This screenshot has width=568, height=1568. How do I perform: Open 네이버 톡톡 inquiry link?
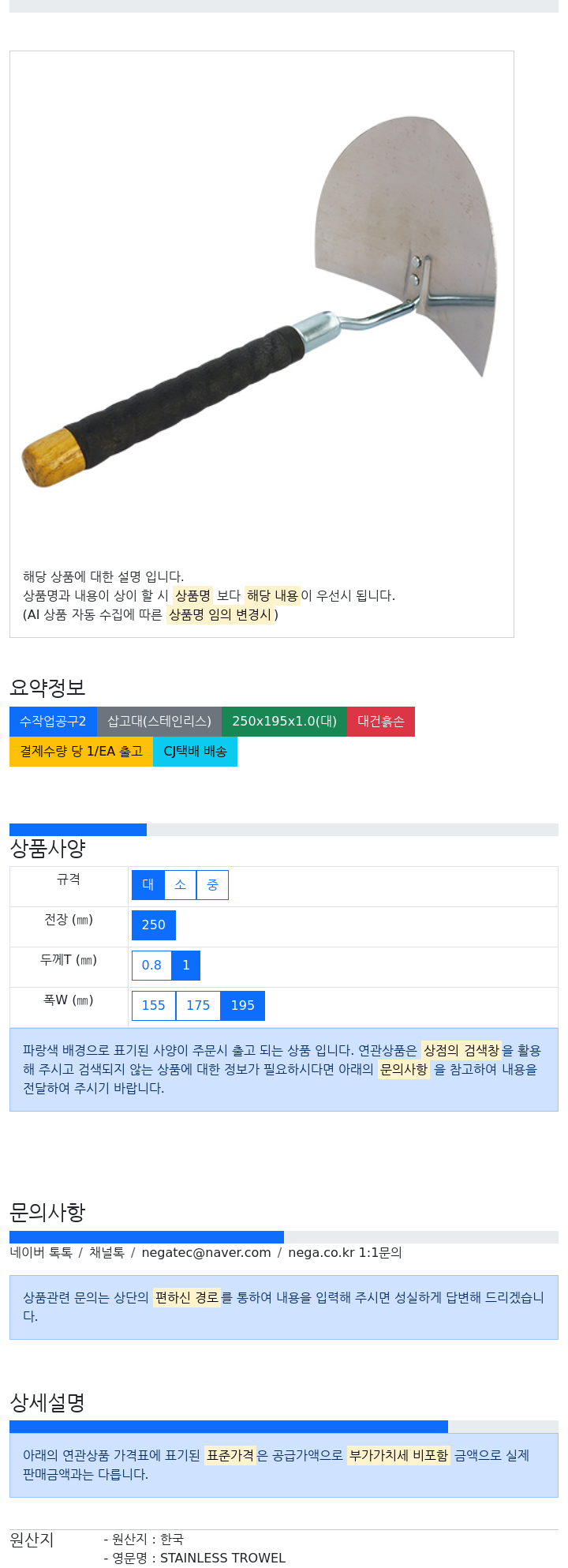[x=41, y=1253]
